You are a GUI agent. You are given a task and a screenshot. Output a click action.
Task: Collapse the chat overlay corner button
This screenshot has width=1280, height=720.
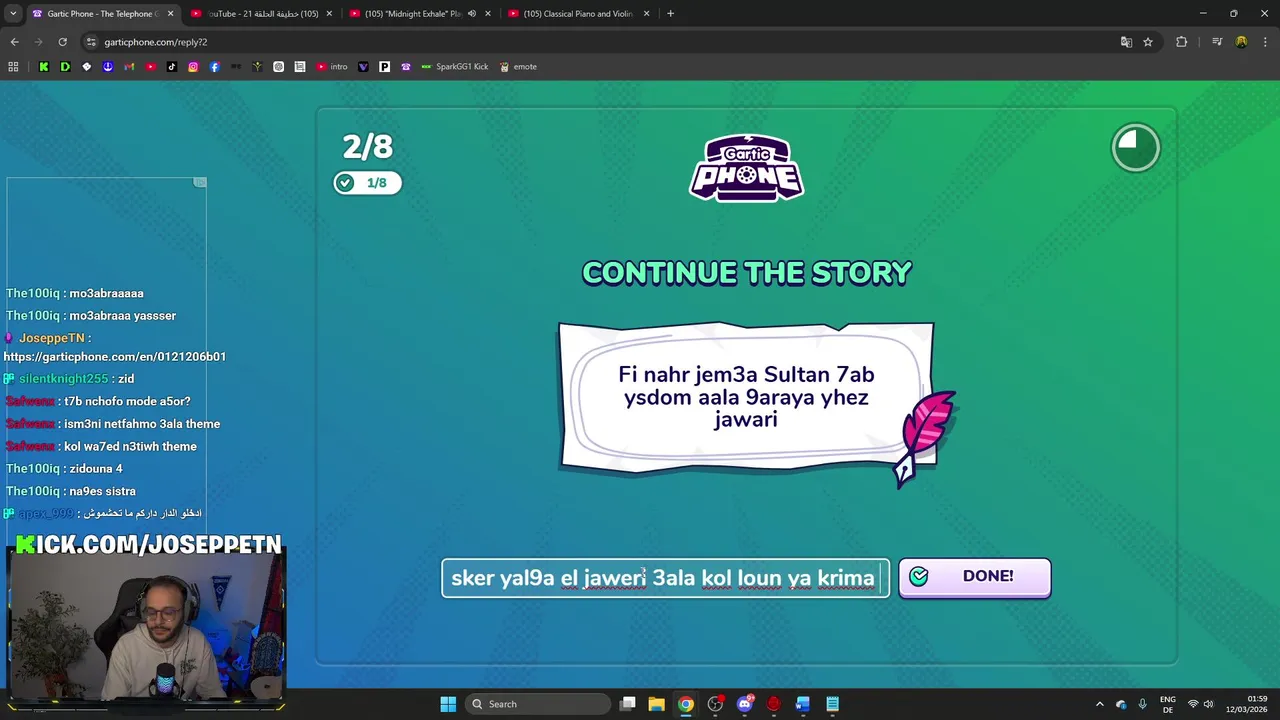[200, 182]
